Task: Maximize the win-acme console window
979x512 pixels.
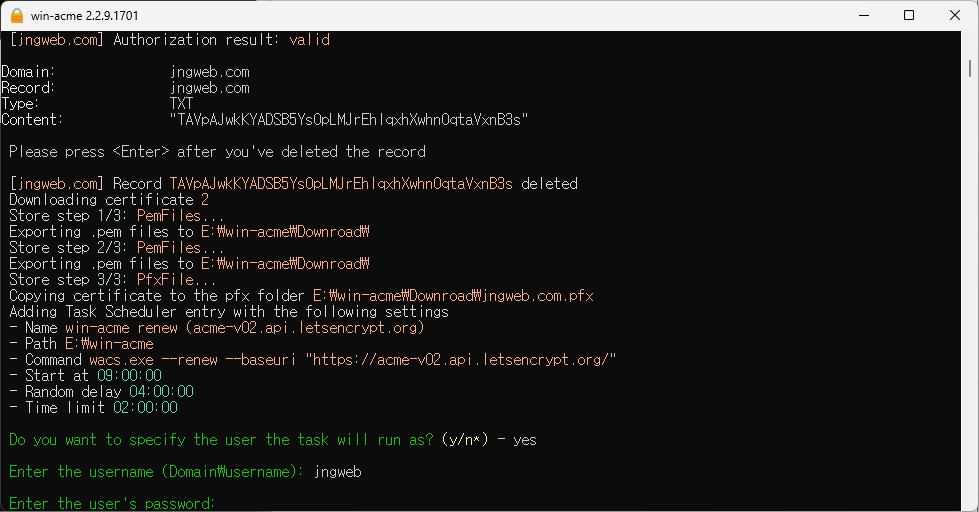Action: (909, 15)
